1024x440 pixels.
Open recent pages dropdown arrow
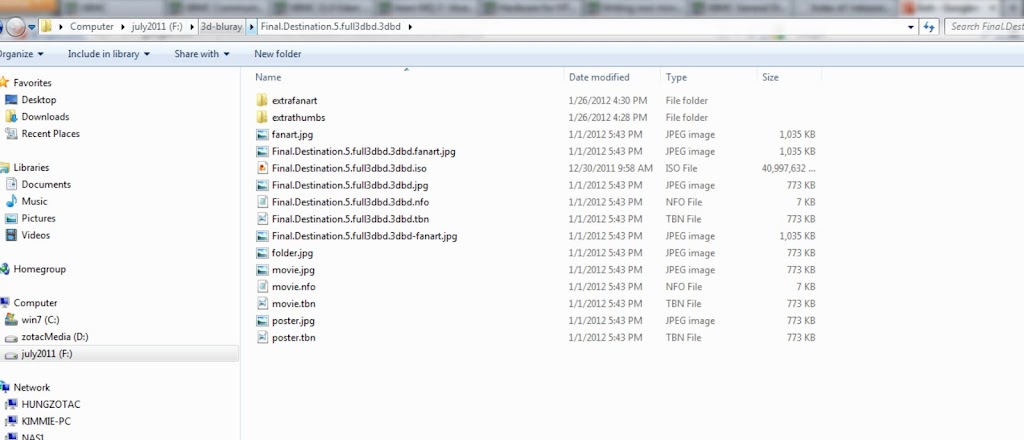(x=31, y=27)
